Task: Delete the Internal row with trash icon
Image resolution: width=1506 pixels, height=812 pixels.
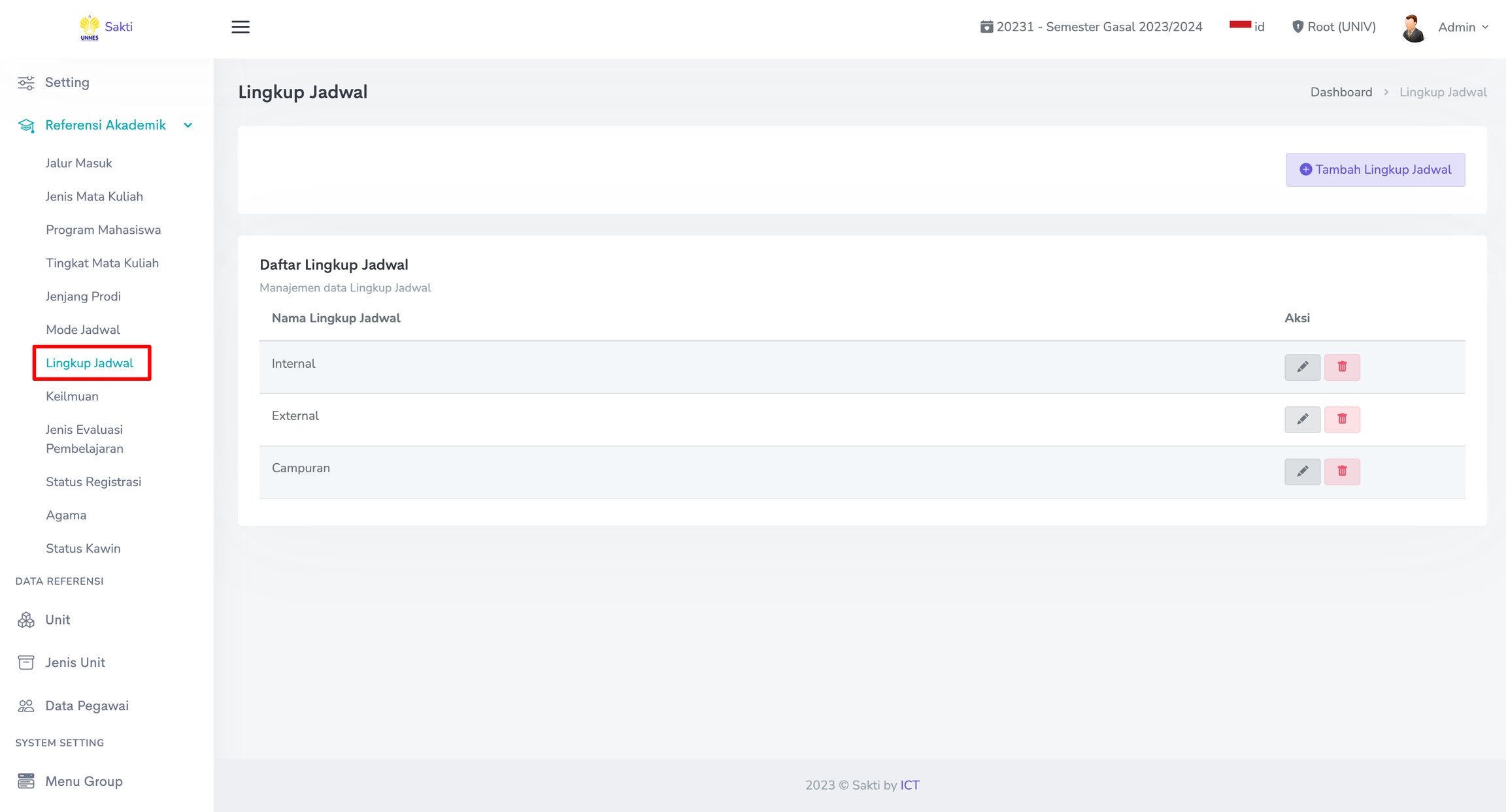Action: (x=1342, y=367)
